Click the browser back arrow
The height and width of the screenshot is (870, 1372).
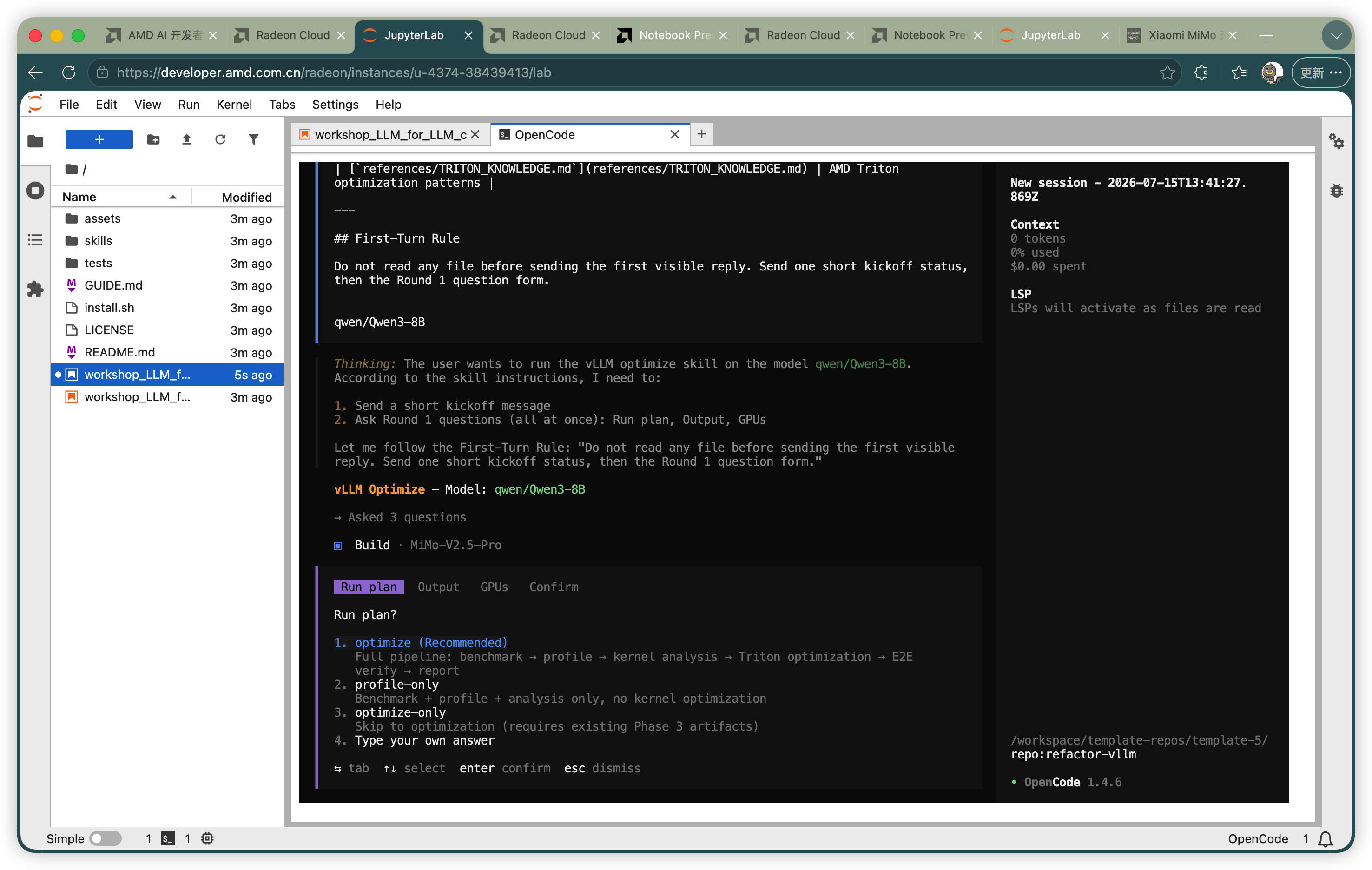35,72
